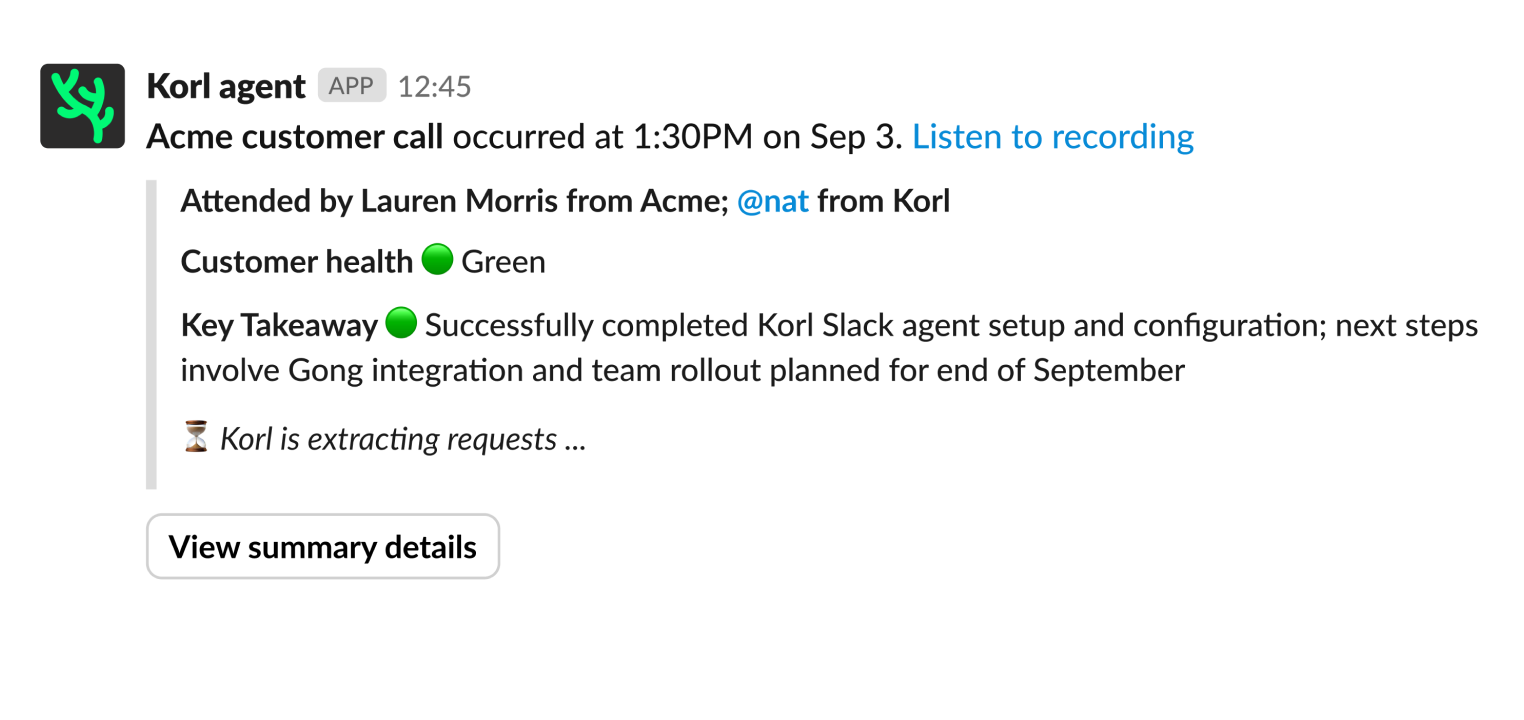The image size is (1524, 720).
Task: Click the from Korl text after @nat
Action: click(883, 202)
